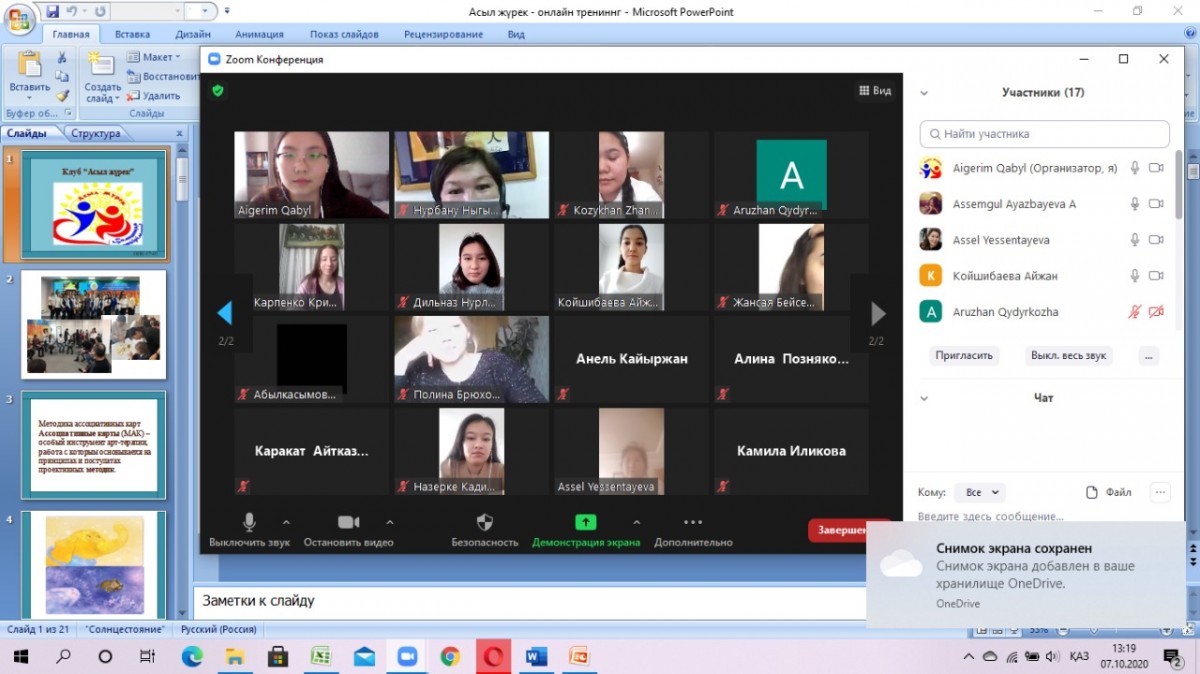Screen dimensions: 1200x674
Task: Click the File attachment icon in chat
Action: 1093,492
